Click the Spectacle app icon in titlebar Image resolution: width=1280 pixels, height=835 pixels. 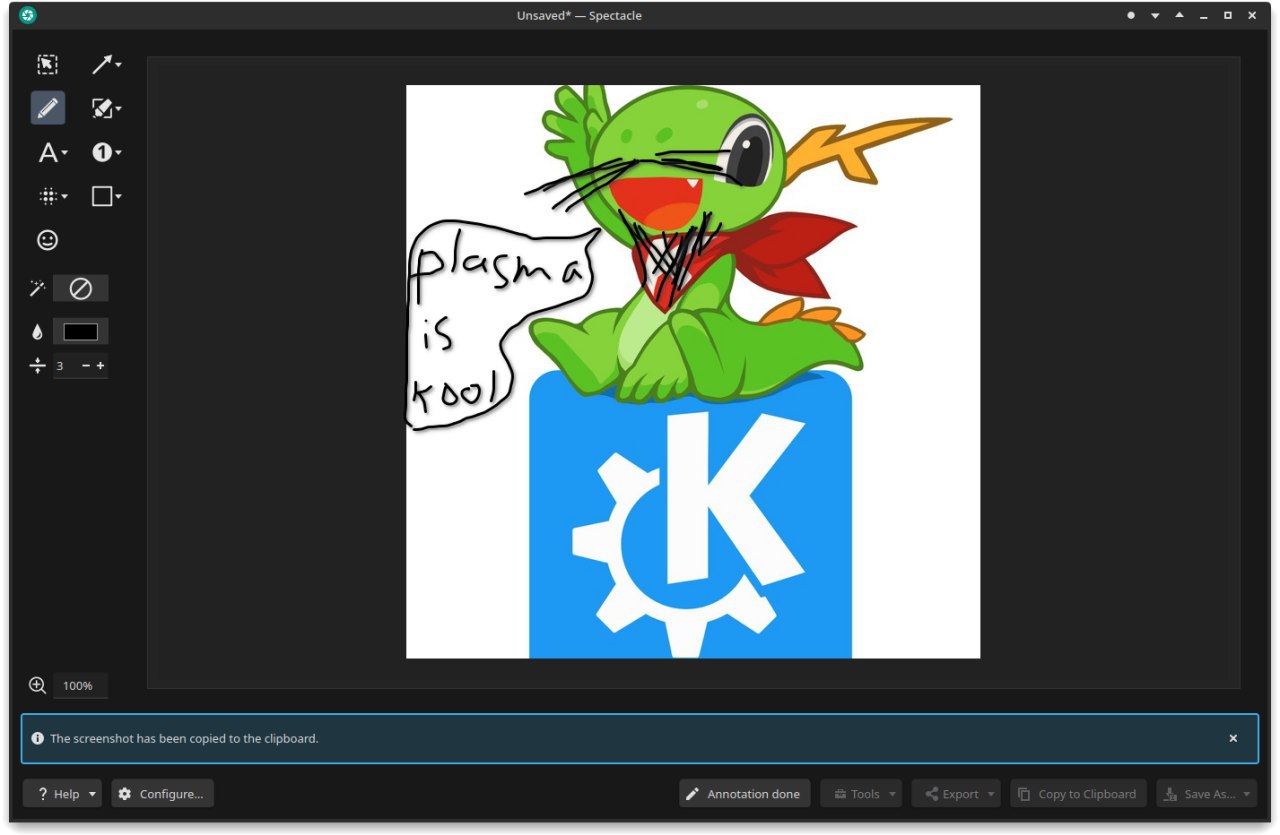28,15
